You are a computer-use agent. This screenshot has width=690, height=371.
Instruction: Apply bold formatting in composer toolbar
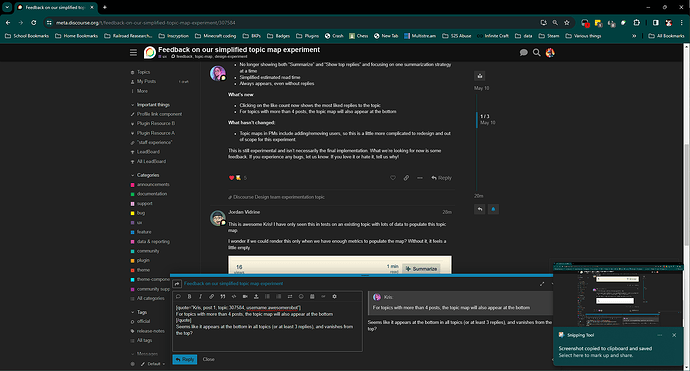190,297
